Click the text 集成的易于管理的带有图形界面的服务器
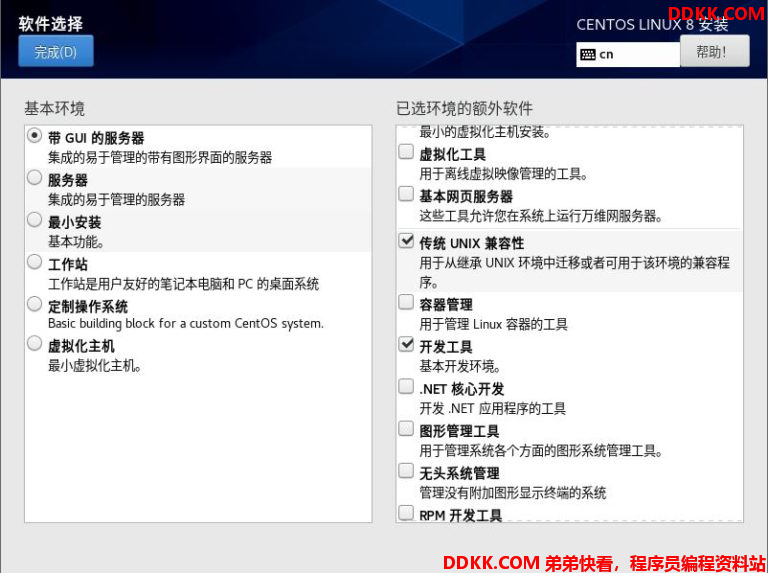768x573 pixels. (160, 158)
